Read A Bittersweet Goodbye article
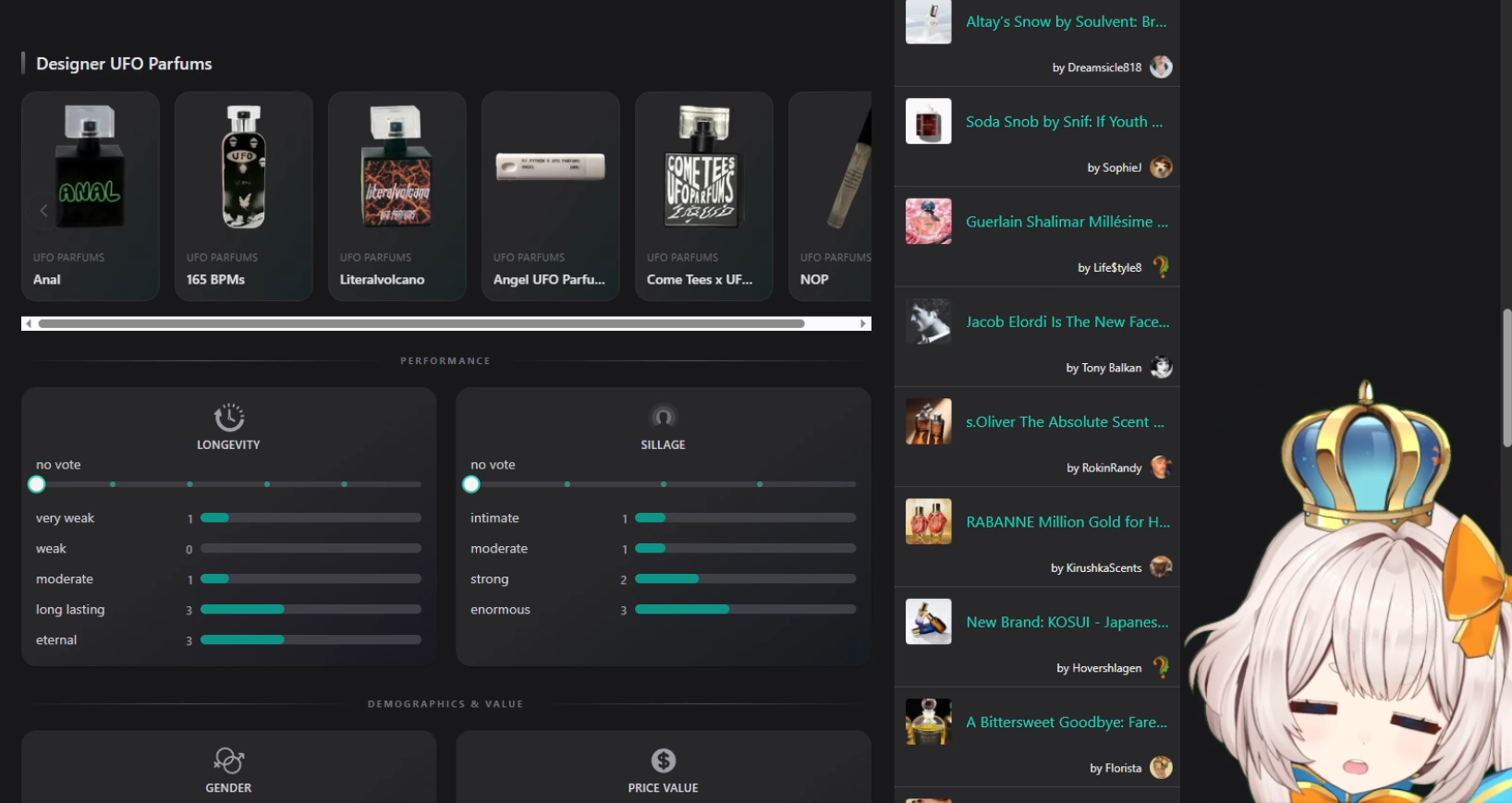 1067,722
